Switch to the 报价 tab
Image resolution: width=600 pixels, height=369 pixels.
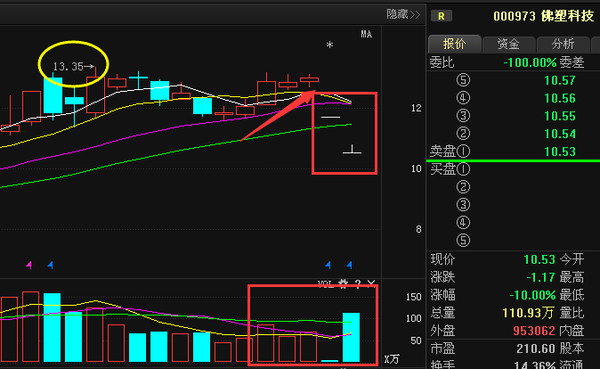click(x=455, y=44)
